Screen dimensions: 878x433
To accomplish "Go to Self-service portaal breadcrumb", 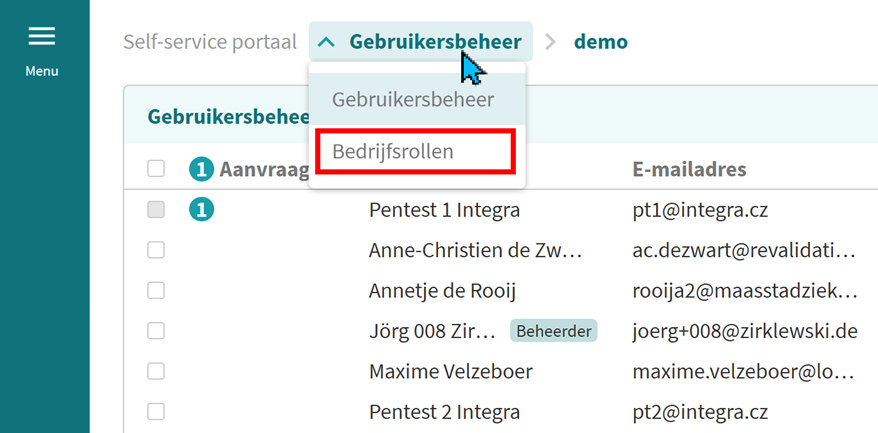I will point(210,42).
